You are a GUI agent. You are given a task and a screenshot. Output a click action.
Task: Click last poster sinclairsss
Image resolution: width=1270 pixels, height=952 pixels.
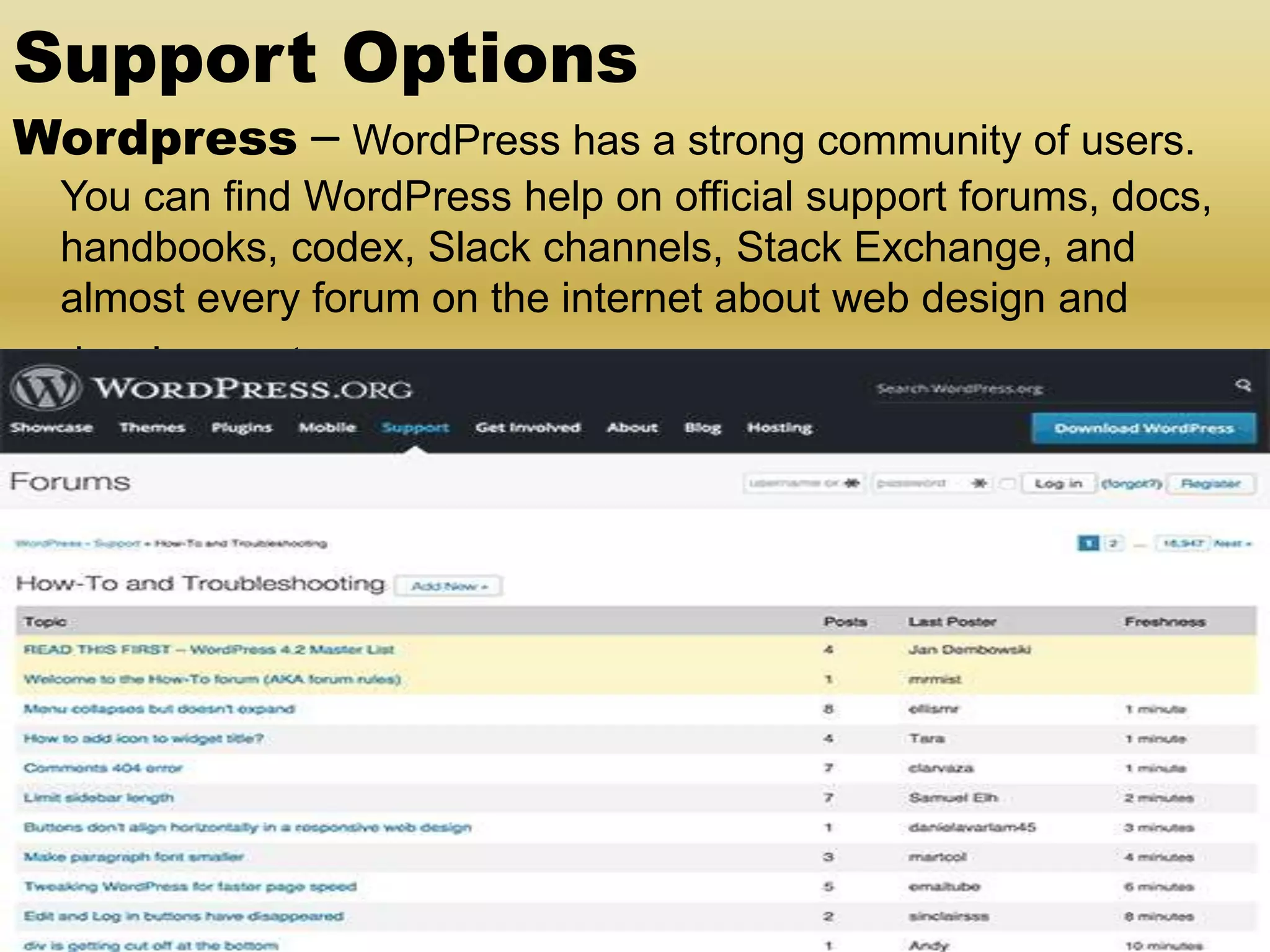click(949, 917)
